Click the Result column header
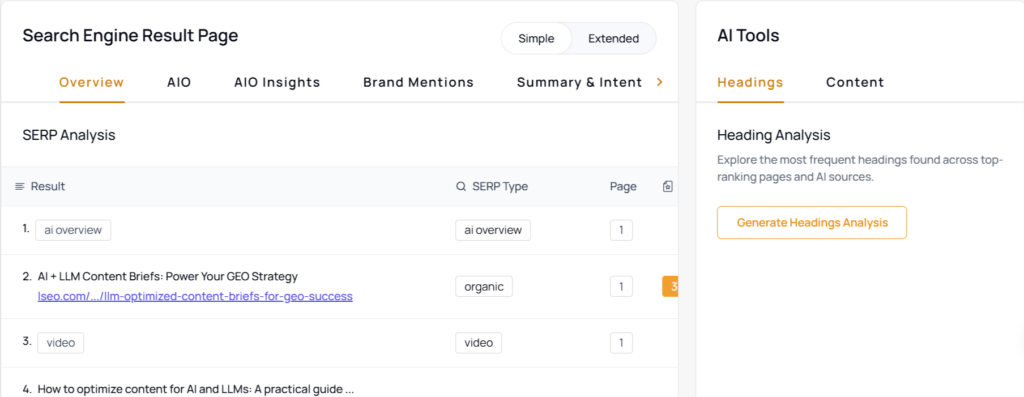Screen dimensions: 1024x397 48,187
